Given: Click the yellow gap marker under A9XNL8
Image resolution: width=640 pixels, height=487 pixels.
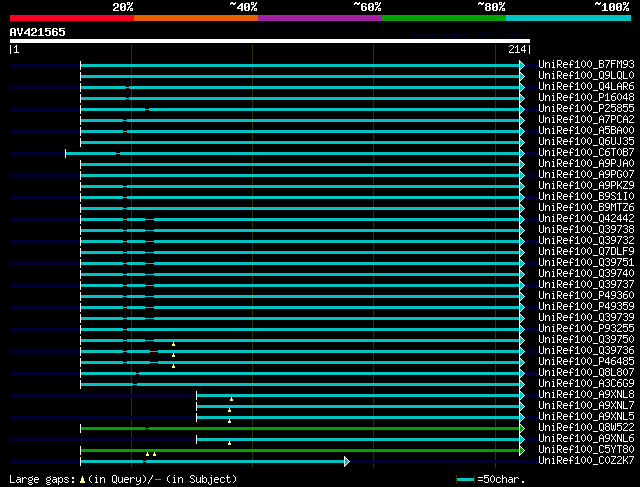Looking at the screenshot, I should pyautogui.click(x=231, y=399).
